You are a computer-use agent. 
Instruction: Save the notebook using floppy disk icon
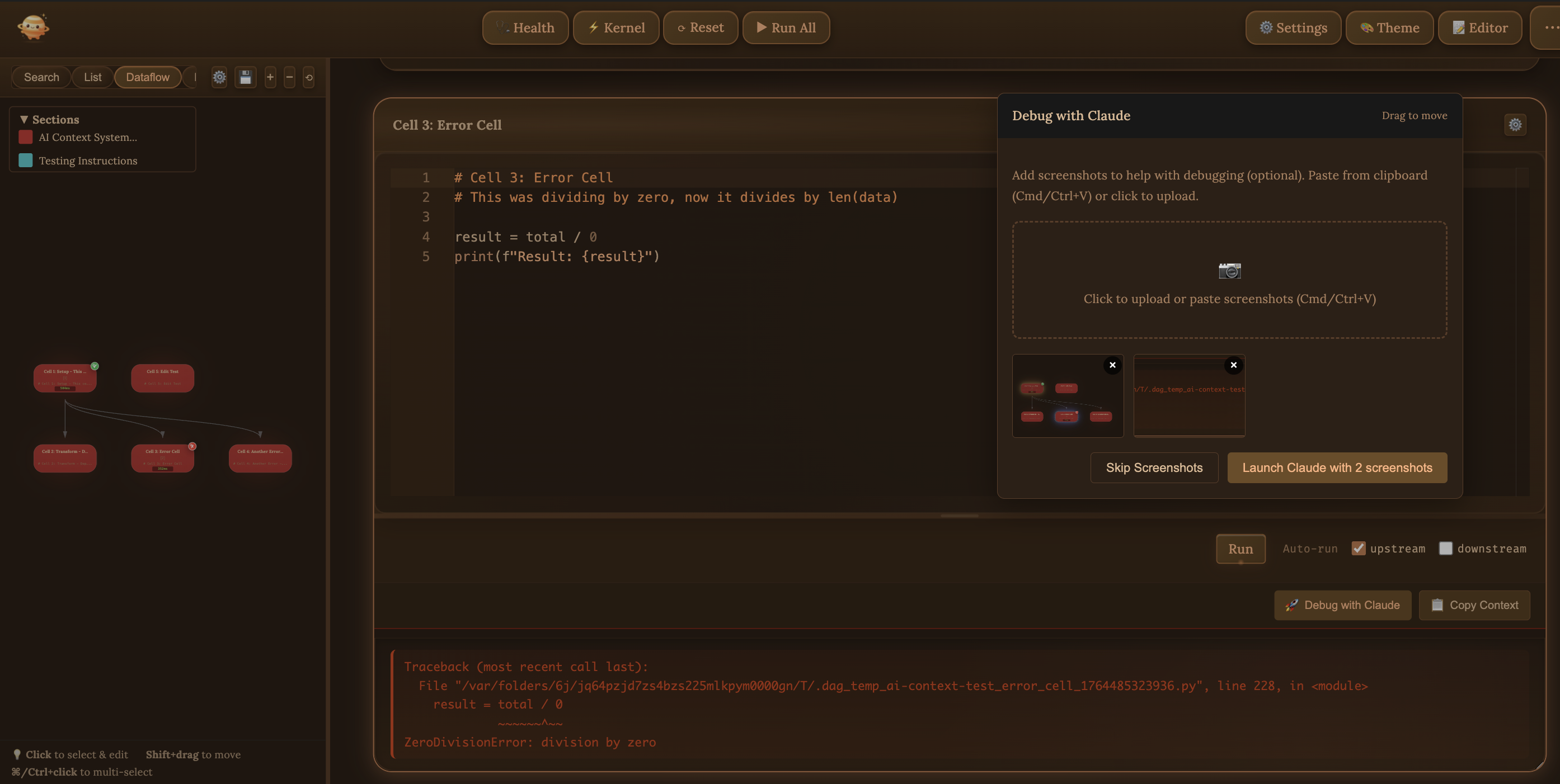(245, 77)
